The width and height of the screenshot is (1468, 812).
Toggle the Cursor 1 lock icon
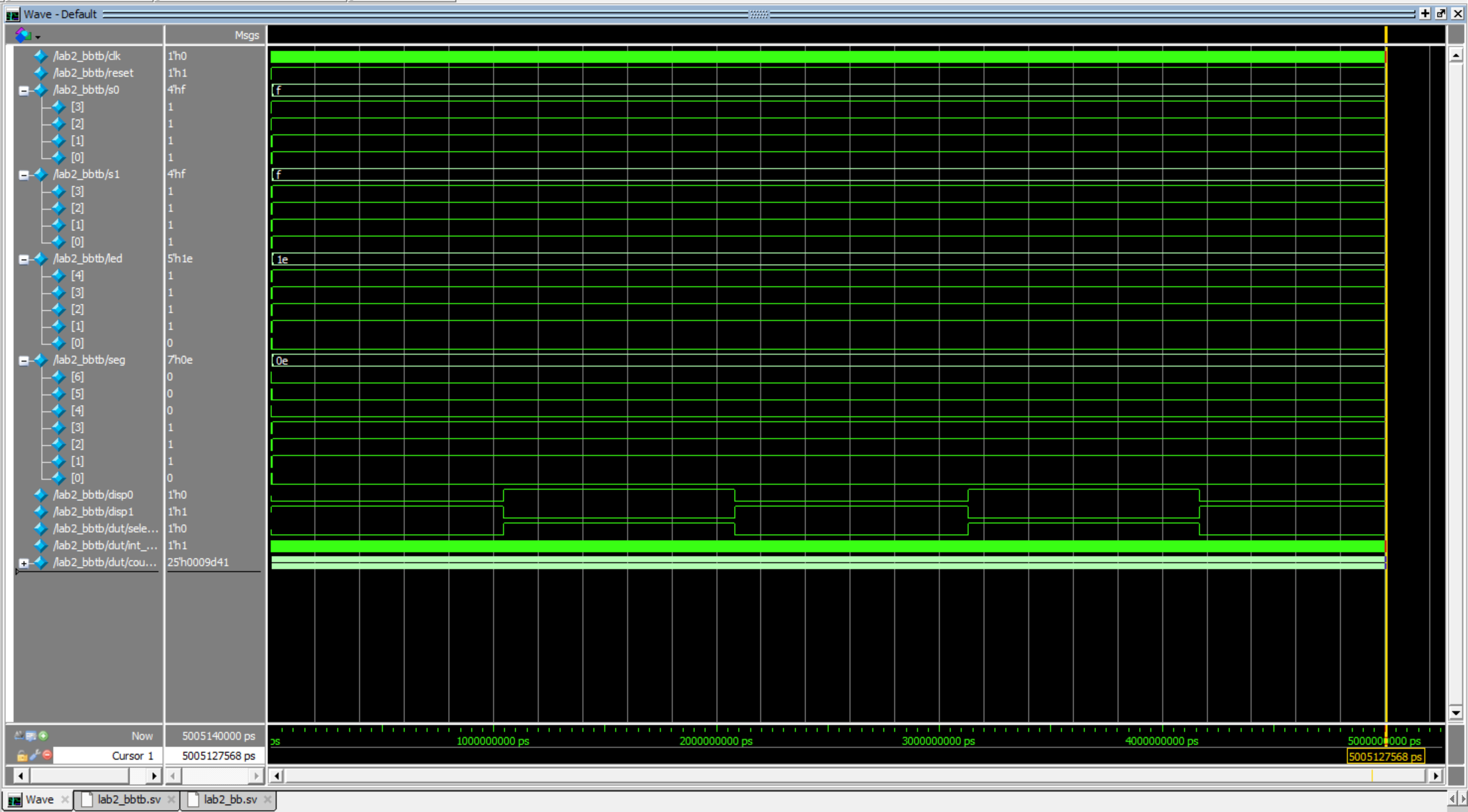point(22,755)
